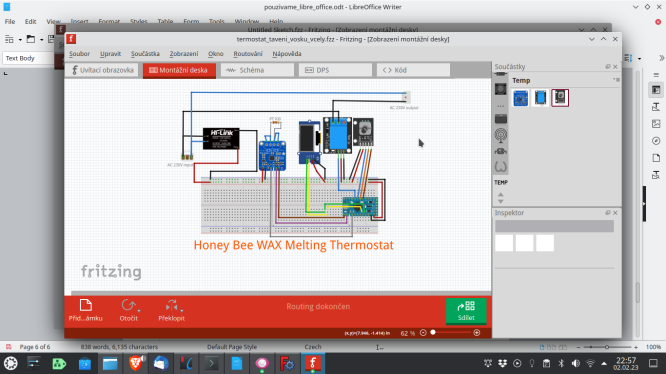Add a note with Přid...ámku icon
Image resolution: width=666 pixels, height=374 pixels.
[x=86, y=305]
